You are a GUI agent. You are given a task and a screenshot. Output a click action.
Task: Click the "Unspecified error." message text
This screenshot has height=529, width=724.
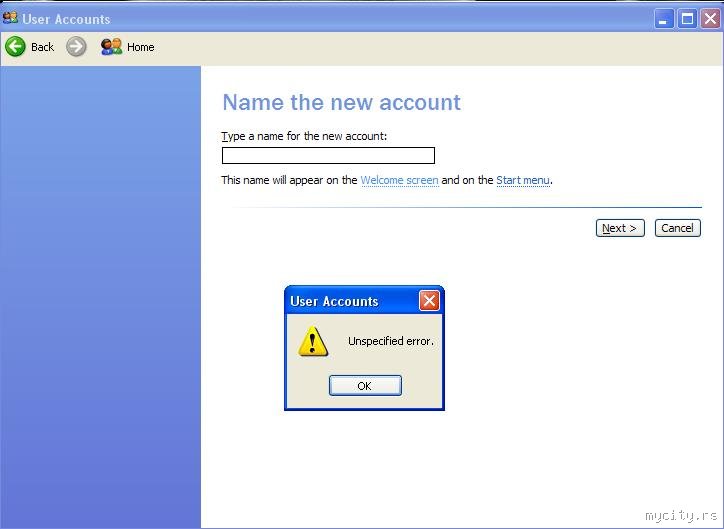pos(391,341)
